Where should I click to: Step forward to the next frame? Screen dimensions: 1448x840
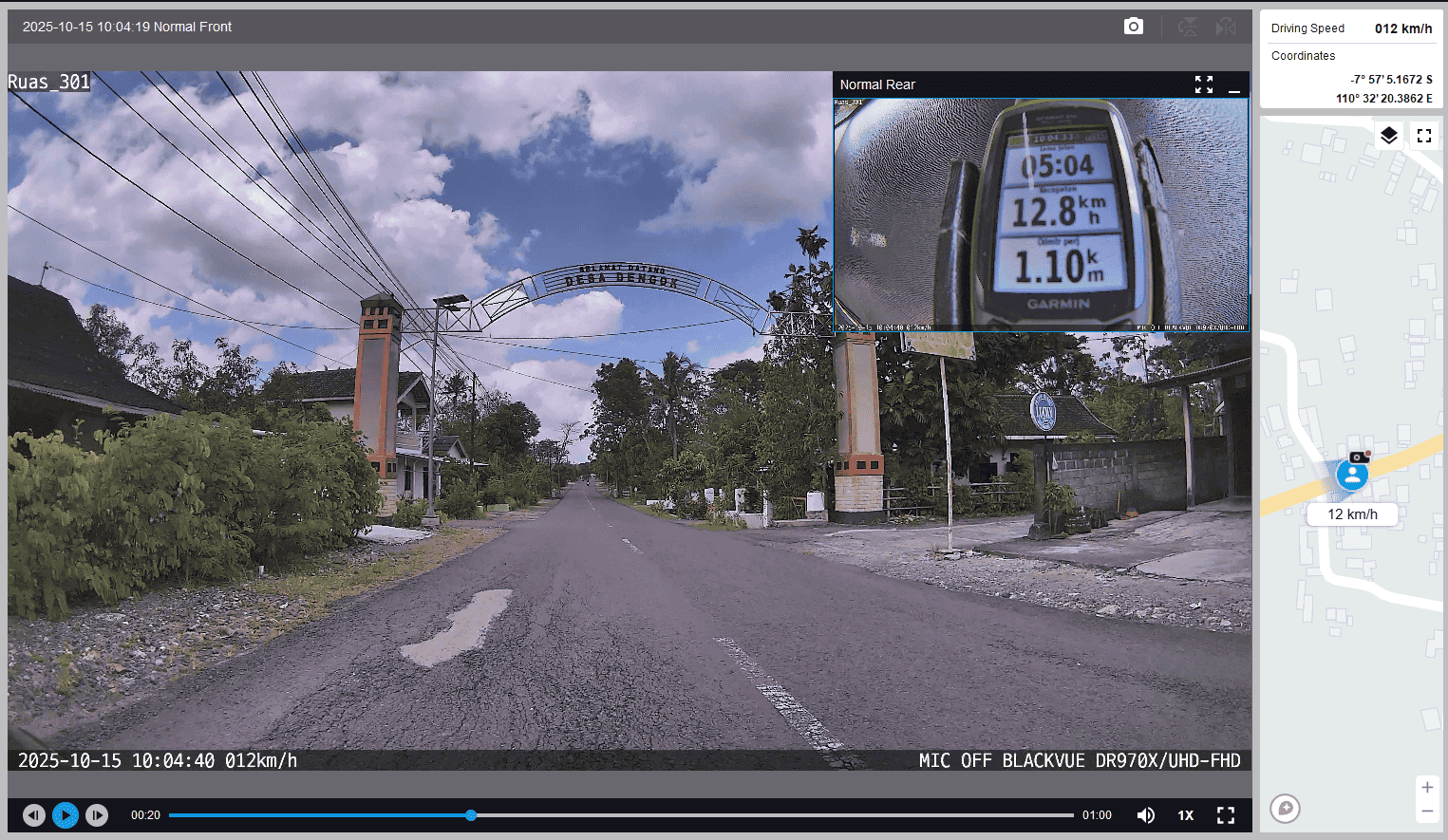pyautogui.click(x=97, y=815)
